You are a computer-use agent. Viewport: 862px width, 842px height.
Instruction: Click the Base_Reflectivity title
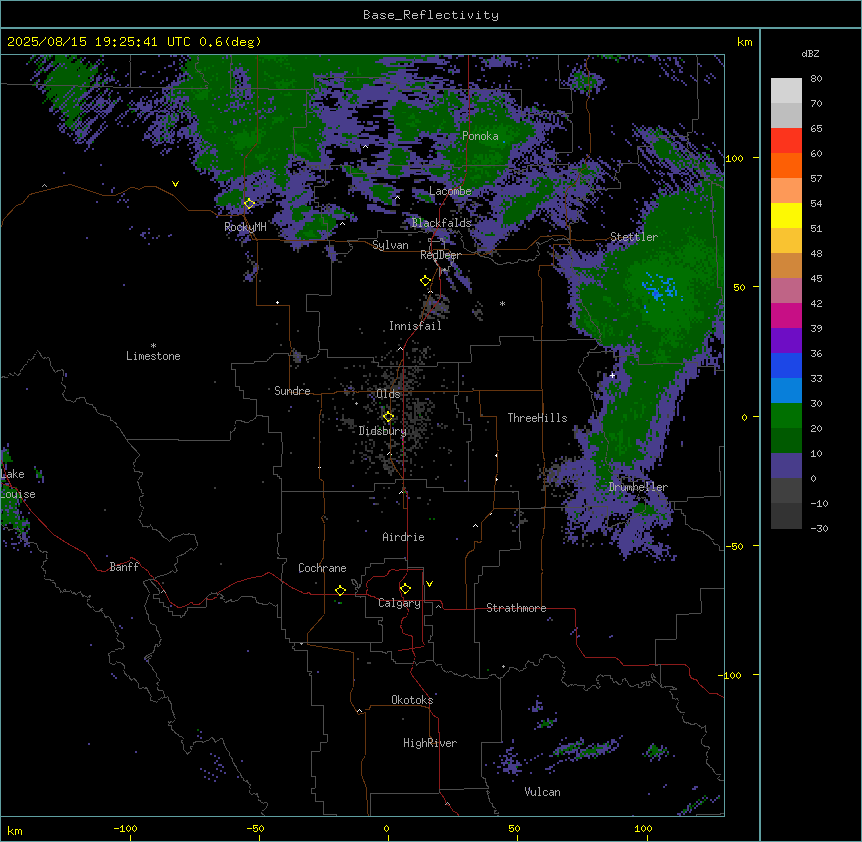click(431, 15)
